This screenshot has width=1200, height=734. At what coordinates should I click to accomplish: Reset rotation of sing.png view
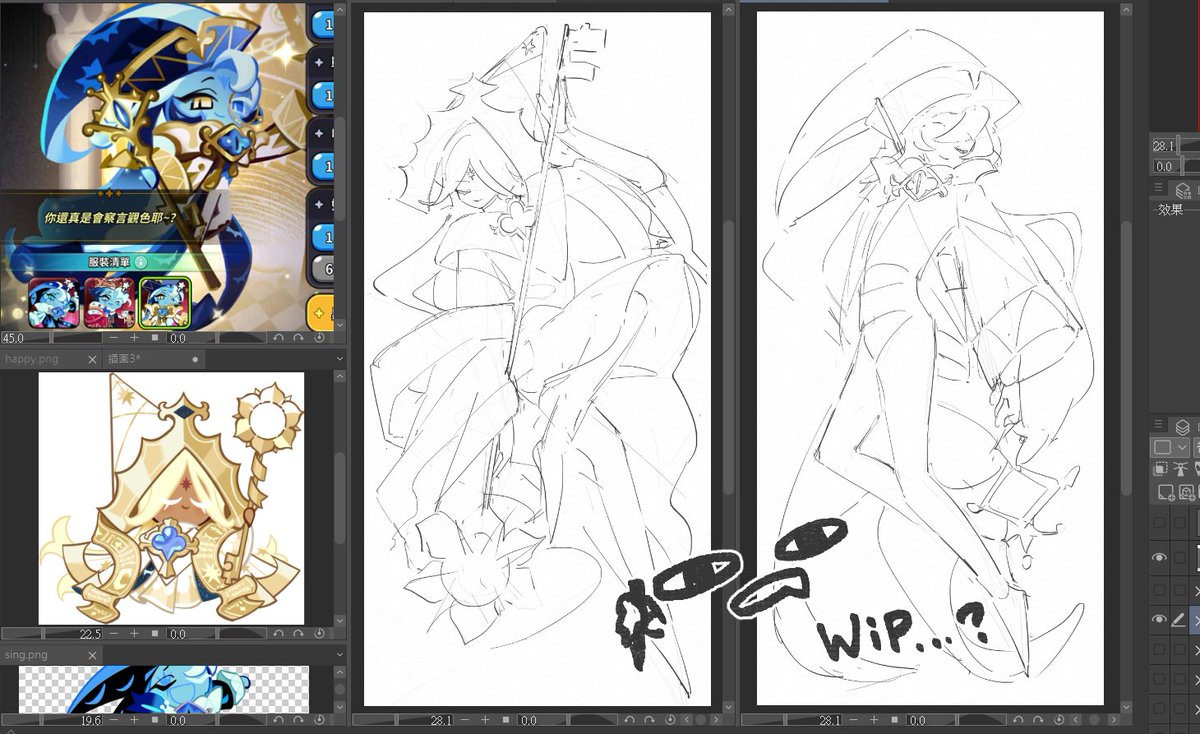(x=319, y=720)
